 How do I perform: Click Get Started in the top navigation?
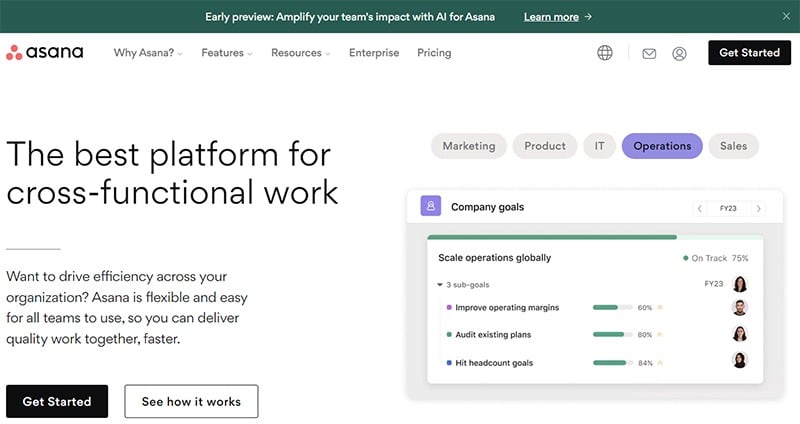[x=749, y=53]
